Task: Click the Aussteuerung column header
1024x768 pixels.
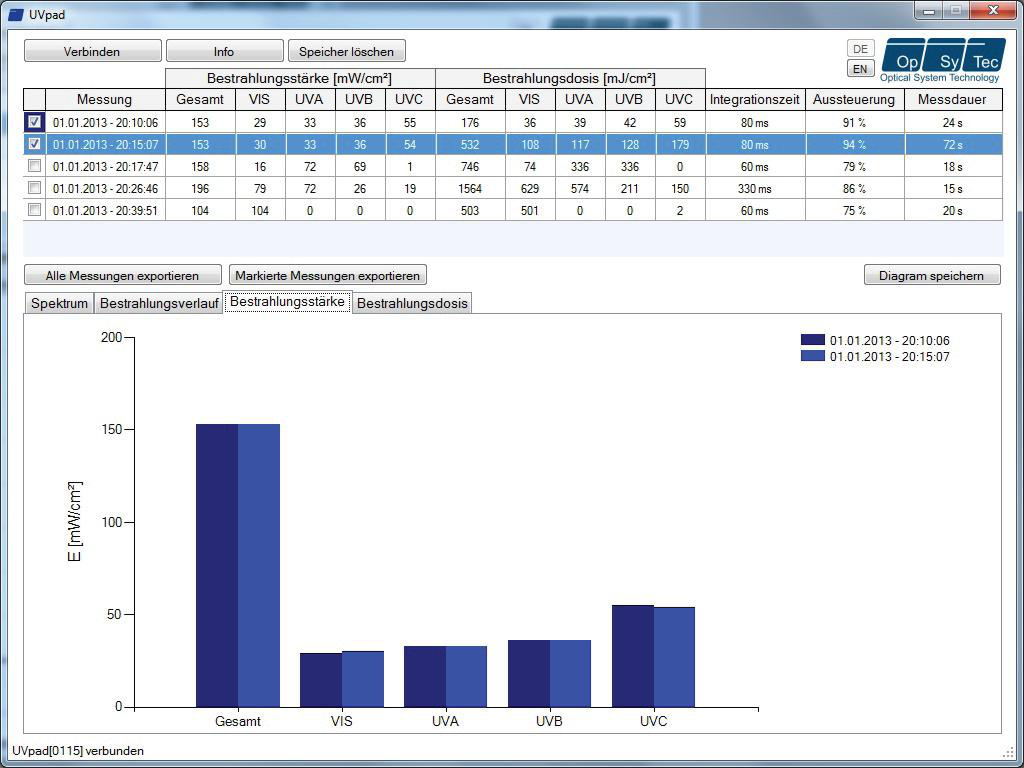Action: (854, 99)
